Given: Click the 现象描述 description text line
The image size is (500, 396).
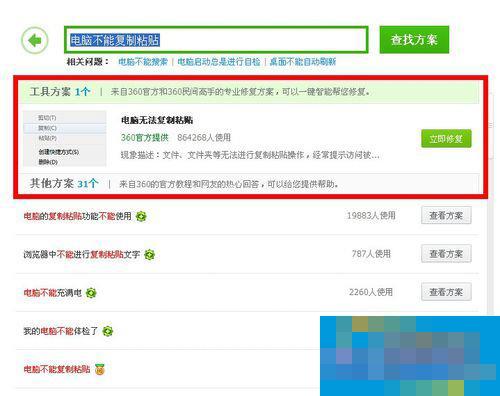Looking at the screenshot, I should point(250,155).
